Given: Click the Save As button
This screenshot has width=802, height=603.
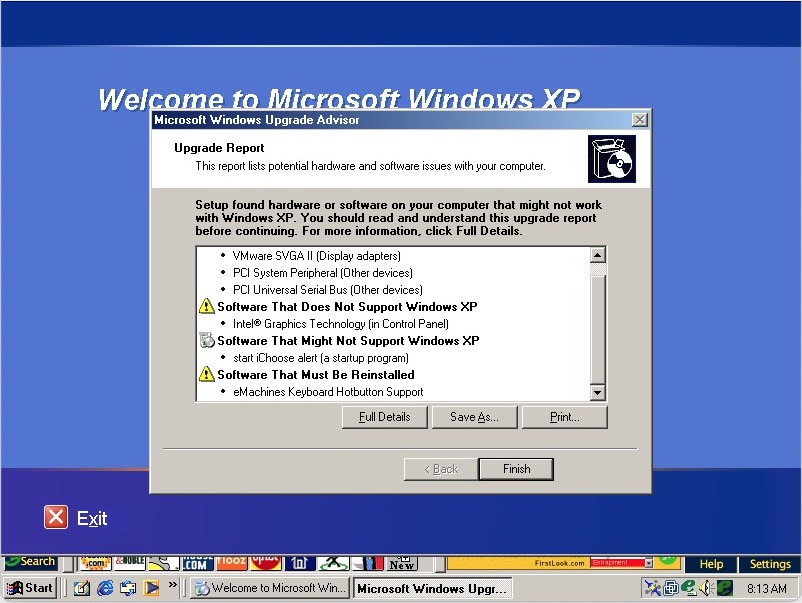Looking at the screenshot, I should 473,417.
